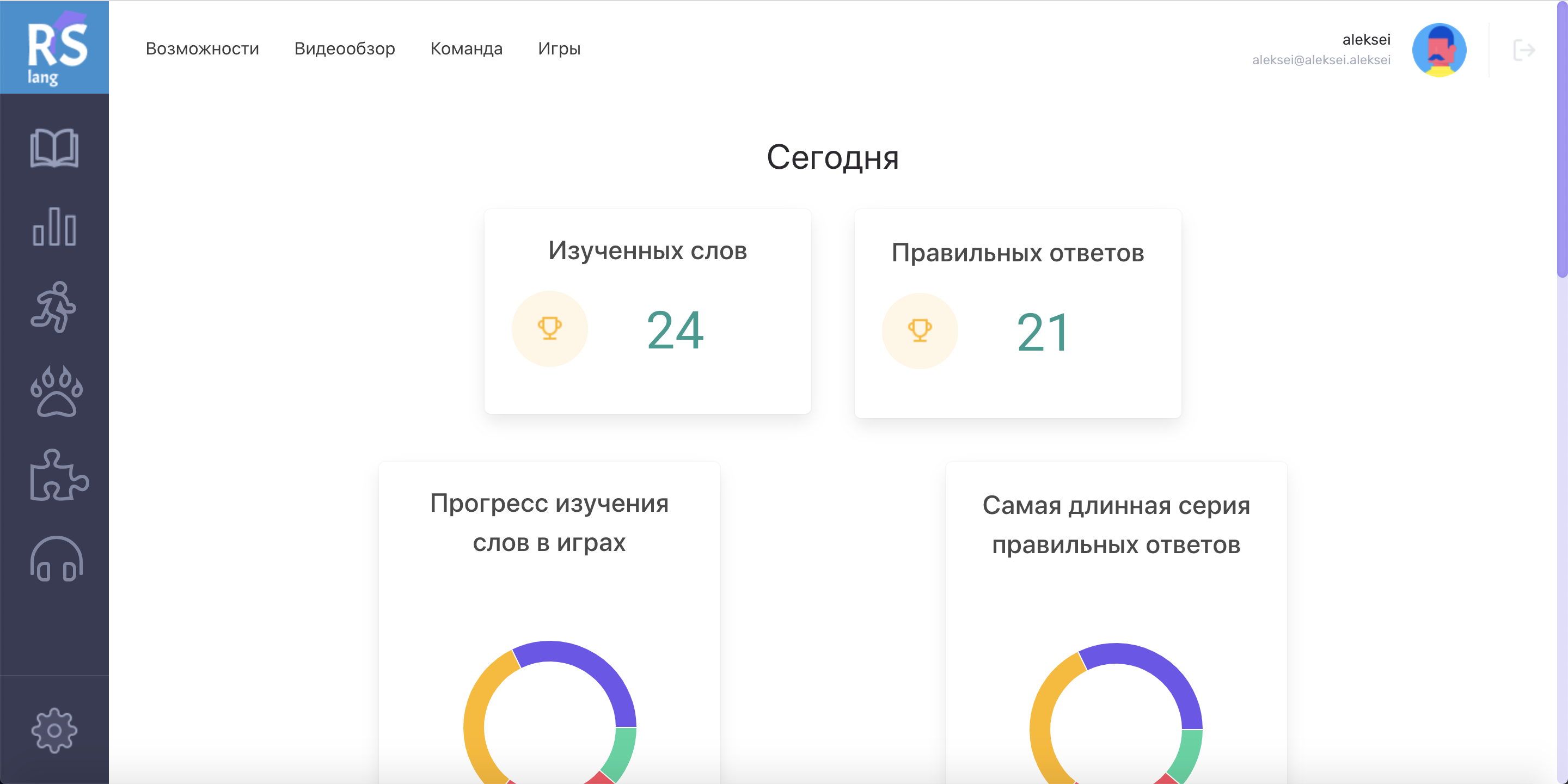Screen dimensions: 1568x784
Task: Click trophy icon in Правильных ответов card
Action: pyautogui.click(x=920, y=331)
